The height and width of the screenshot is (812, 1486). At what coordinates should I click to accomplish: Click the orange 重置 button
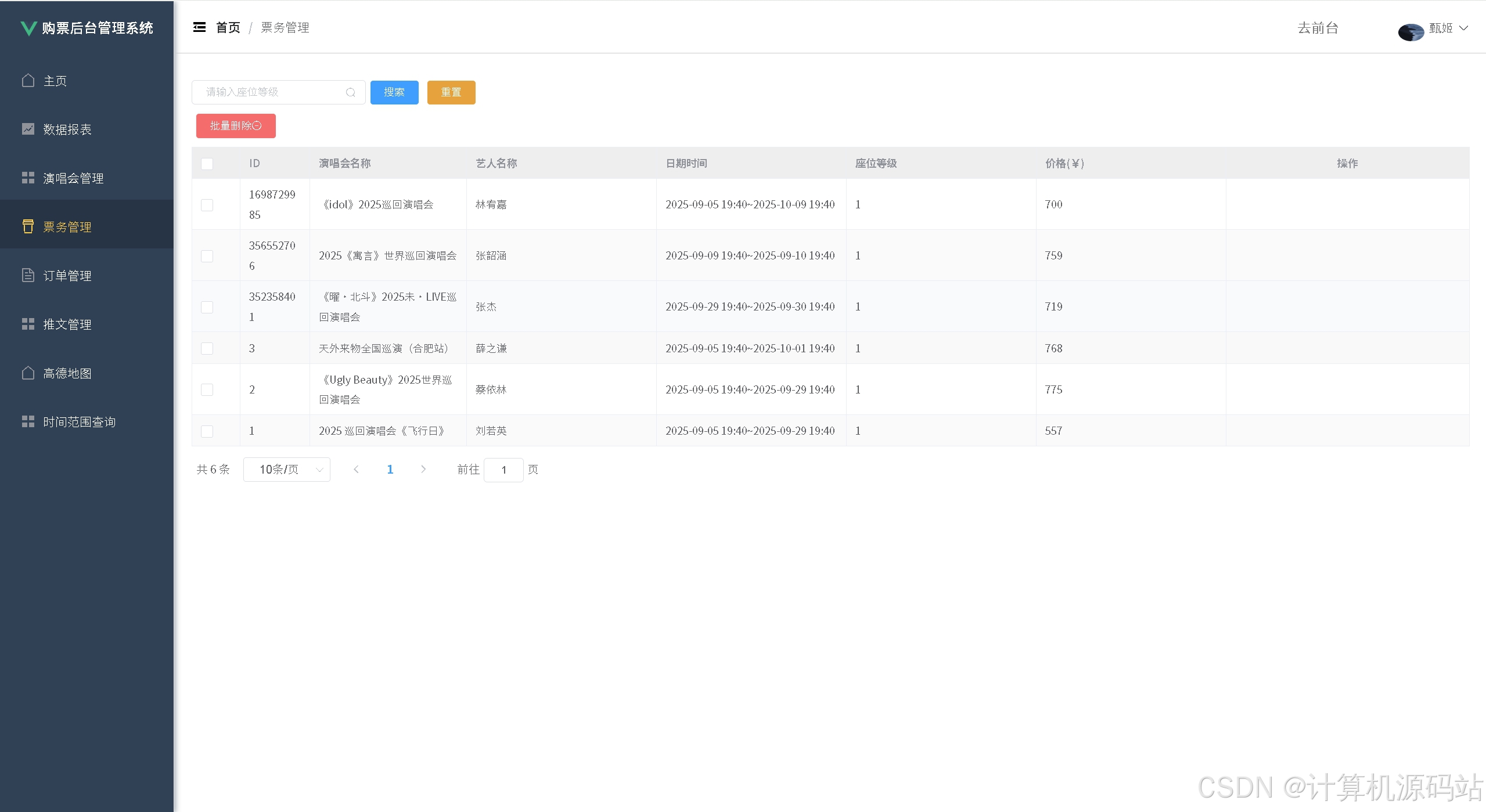pos(451,92)
